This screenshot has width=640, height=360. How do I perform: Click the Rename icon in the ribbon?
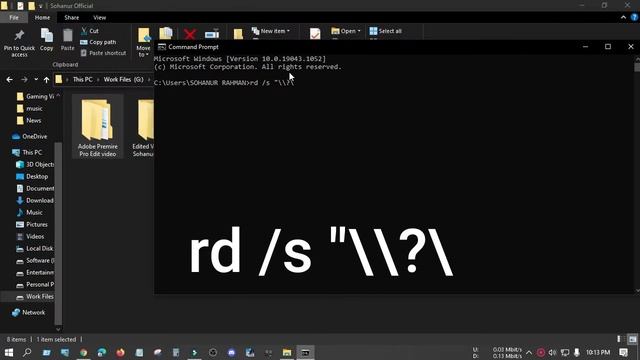[212, 35]
